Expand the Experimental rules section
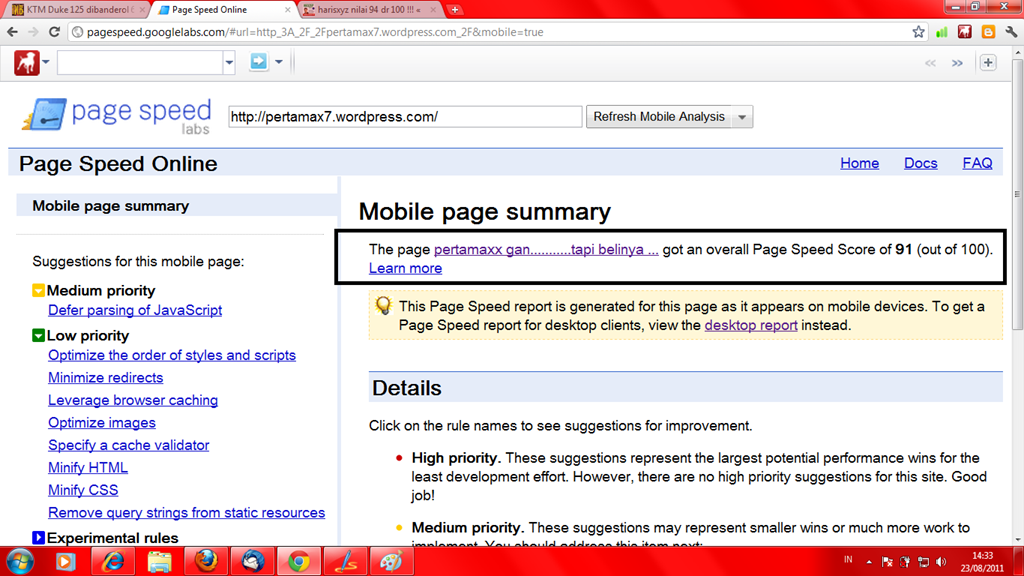 pyautogui.click(x=39, y=538)
